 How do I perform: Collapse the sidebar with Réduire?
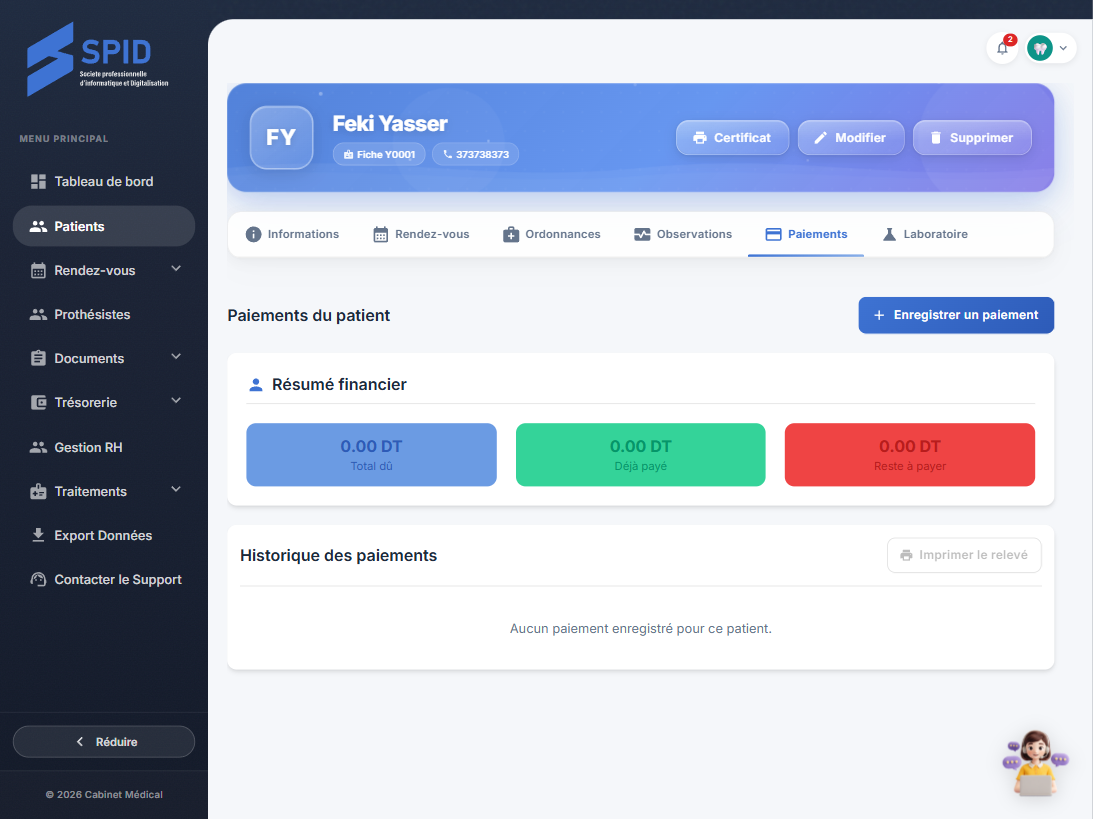pyautogui.click(x=104, y=742)
